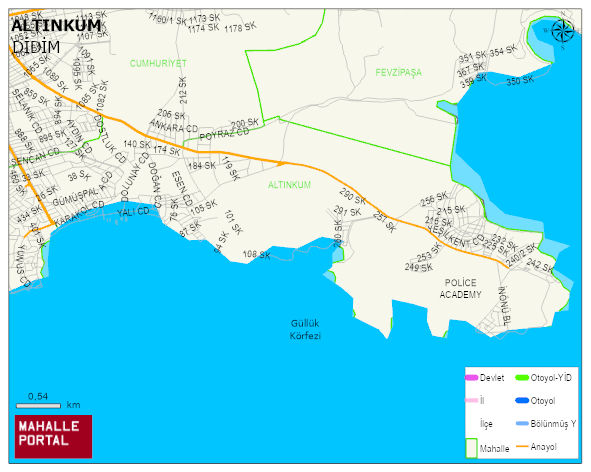Image resolution: width=591 pixels, height=472 pixels.
Task: Select the CUMHURİYET neighborhood label
Action: (x=158, y=63)
